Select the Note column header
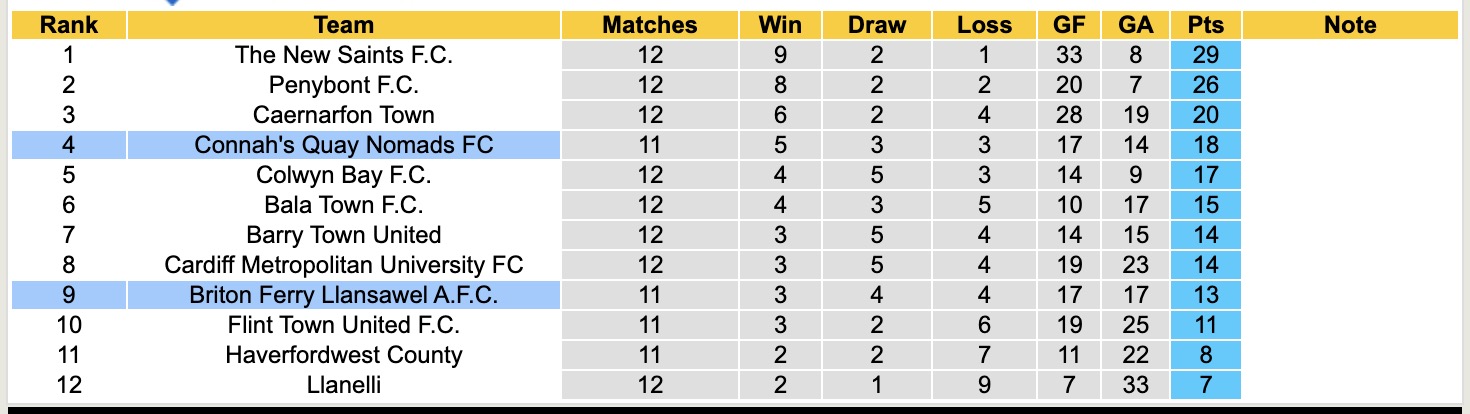 click(x=1350, y=26)
